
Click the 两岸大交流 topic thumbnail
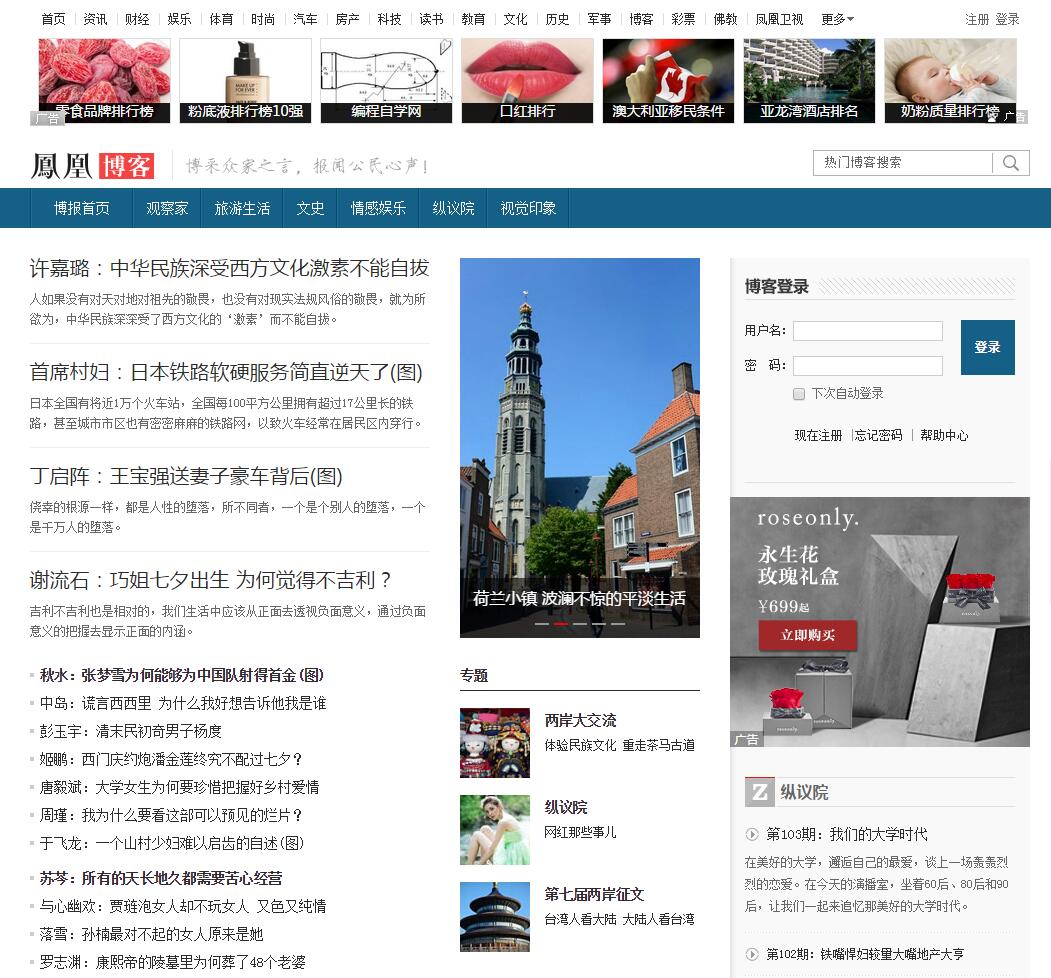point(495,743)
